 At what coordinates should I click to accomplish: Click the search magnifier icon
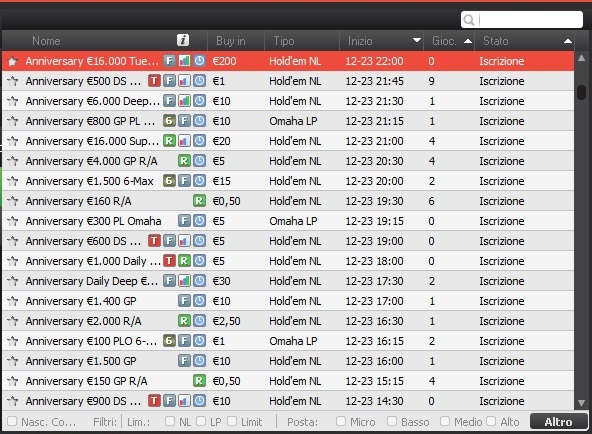[469, 20]
